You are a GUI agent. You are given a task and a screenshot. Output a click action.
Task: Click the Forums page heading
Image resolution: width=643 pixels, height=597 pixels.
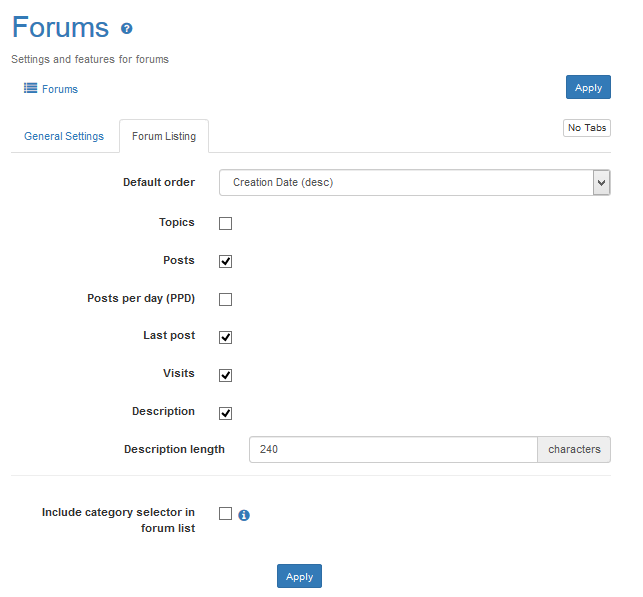pyautogui.click(x=61, y=28)
